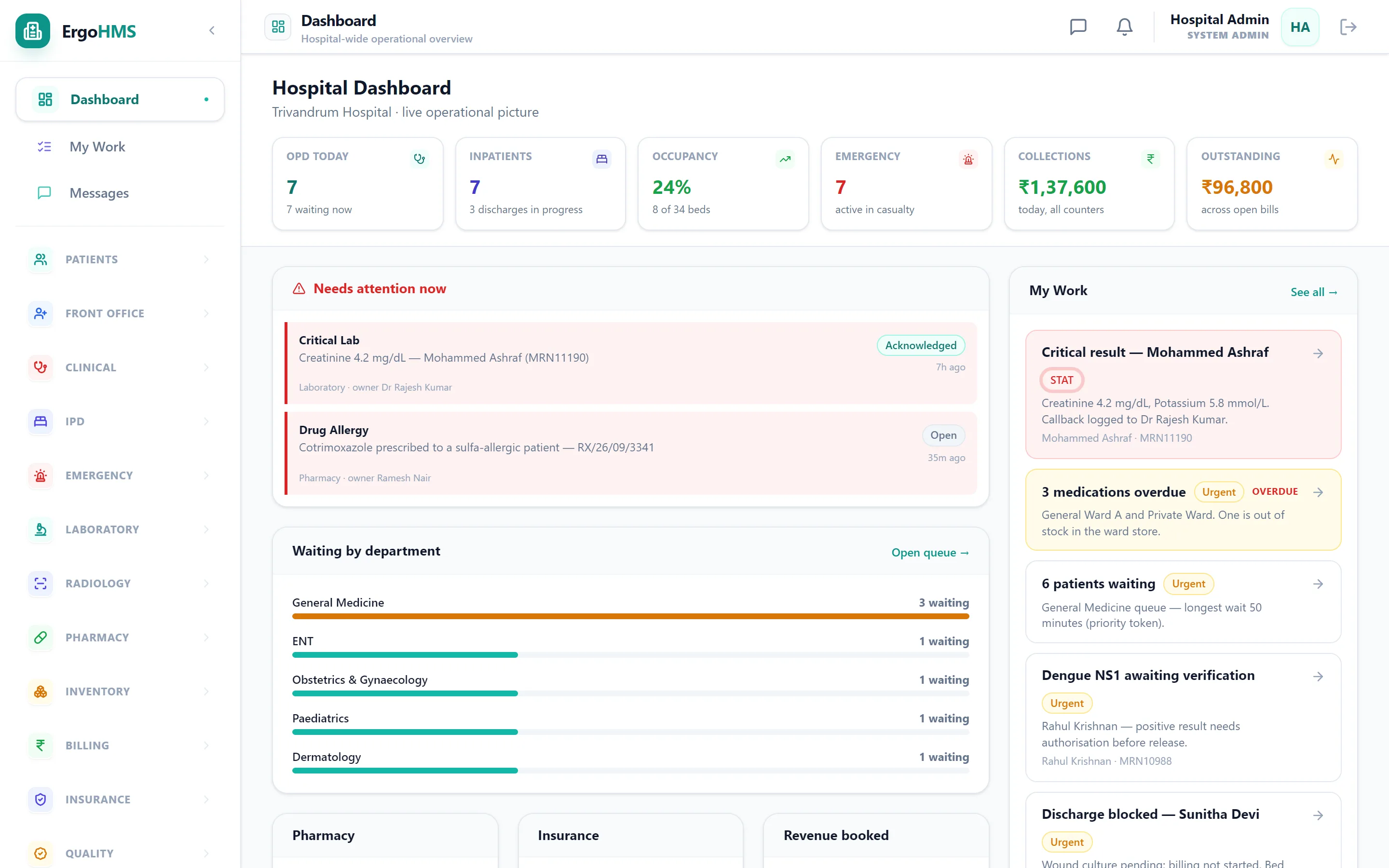The height and width of the screenshot is (868, 1389).
Task: Click the Open status on Drug Allergy
Action: tap(943, 435)
